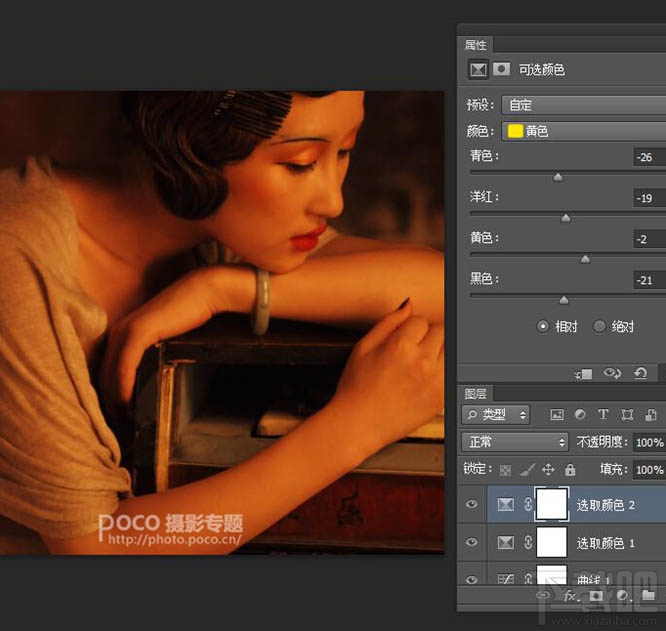This screenshot has width=666, height=631.
Task: Click new adjustment layer half-circle icon
Action: [623, 596]
